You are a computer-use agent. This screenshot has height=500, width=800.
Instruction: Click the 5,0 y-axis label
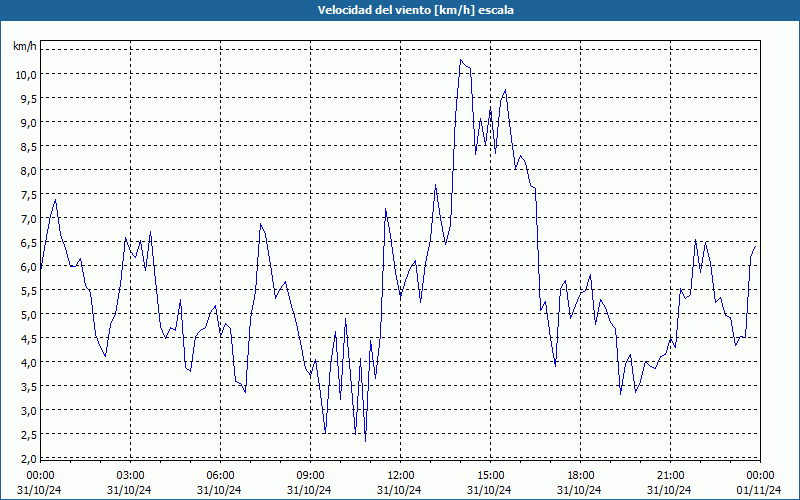29,314
